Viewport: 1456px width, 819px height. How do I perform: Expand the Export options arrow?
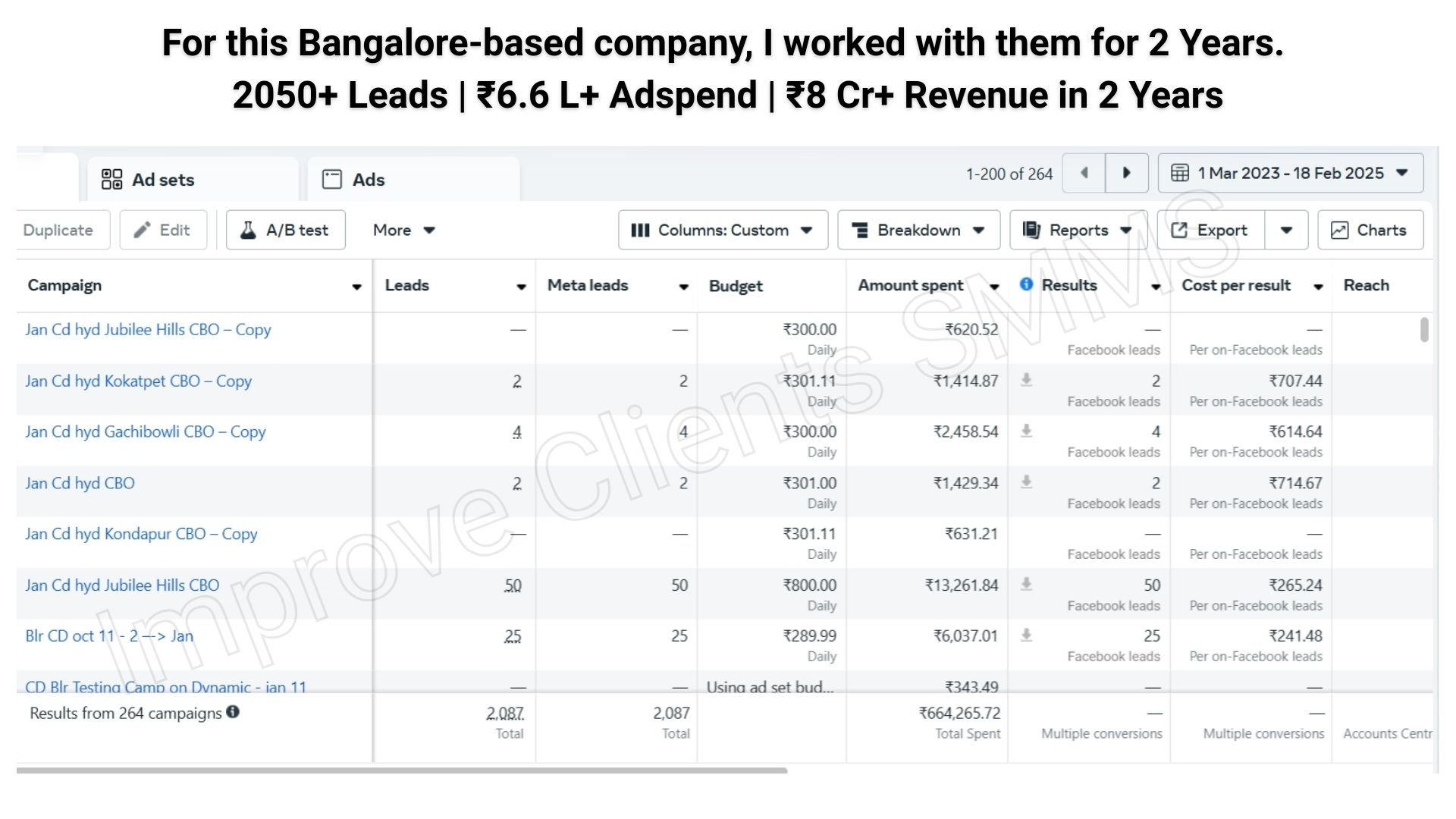coord(1287,230)
